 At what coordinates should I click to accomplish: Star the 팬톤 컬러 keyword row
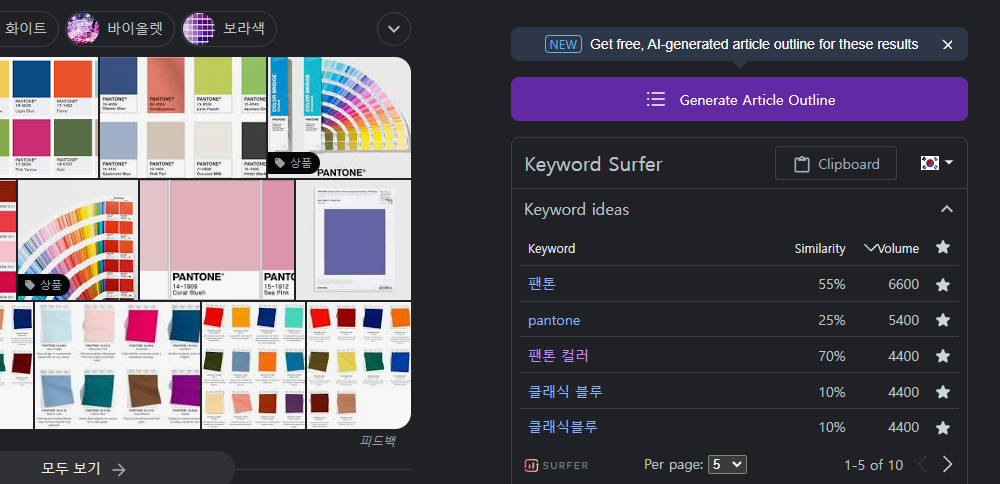pyautogui.click(x=943, y=356)
